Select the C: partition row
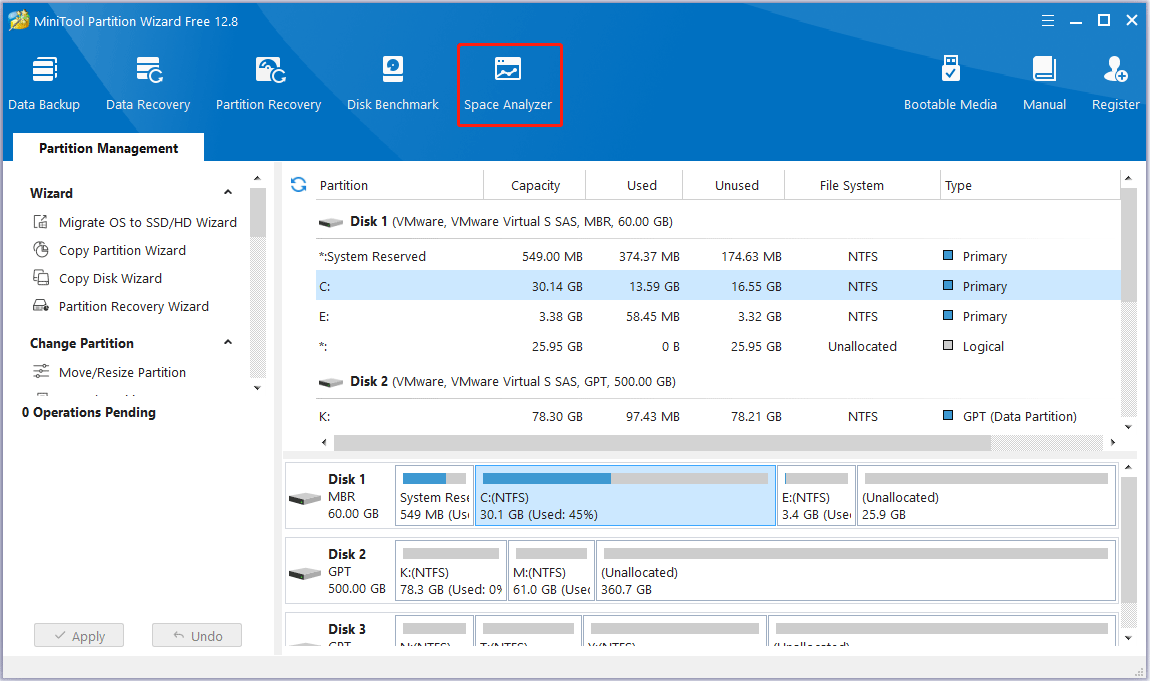This screenshot has height=681, width=1150. coord(718,286)
